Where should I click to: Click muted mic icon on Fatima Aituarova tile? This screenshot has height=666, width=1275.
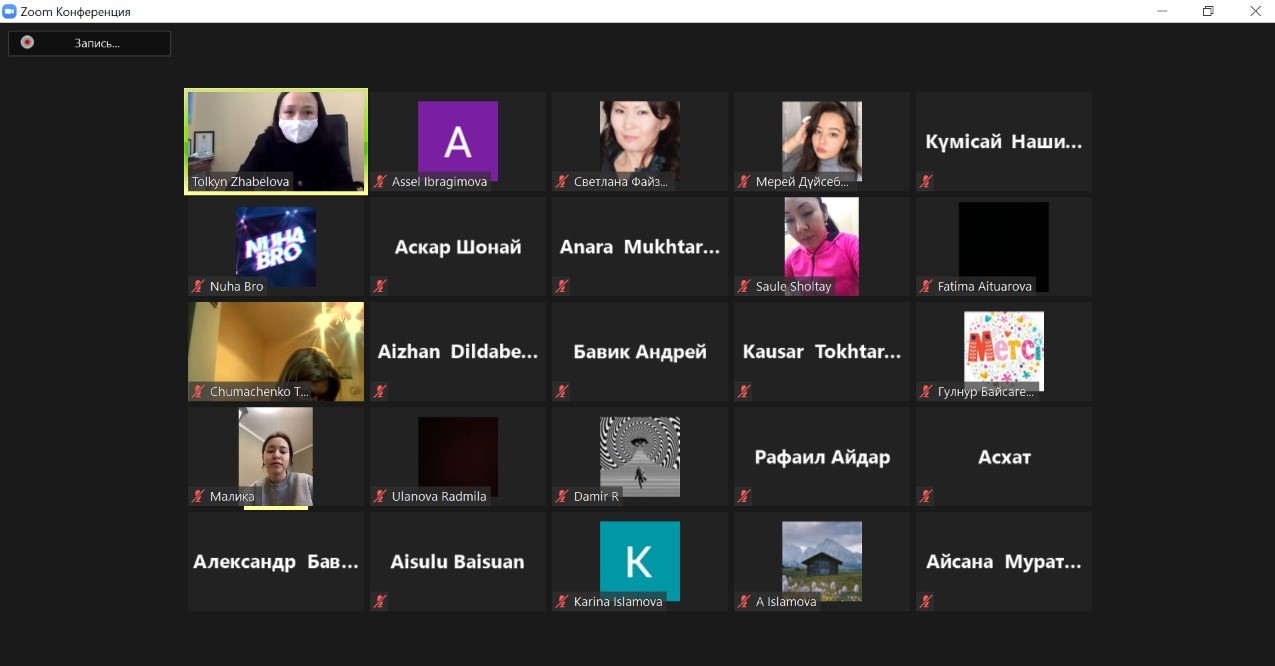coord(926,286)
